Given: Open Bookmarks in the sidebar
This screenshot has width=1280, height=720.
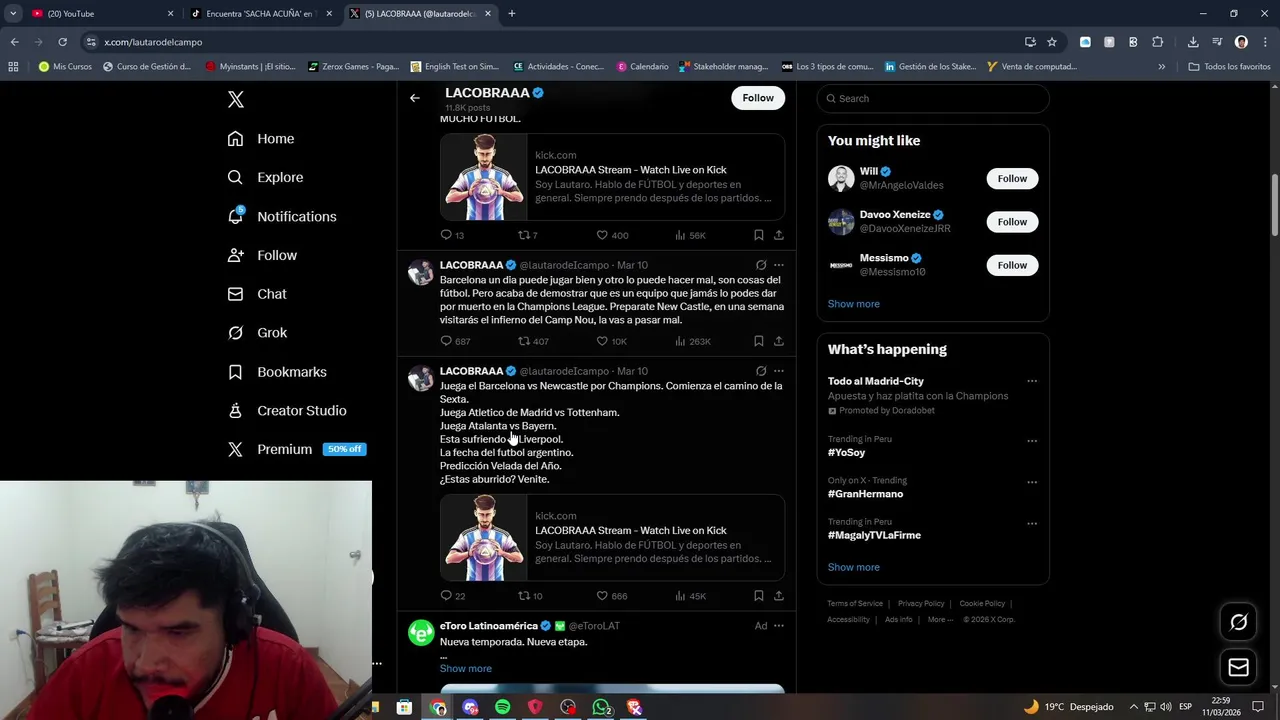Looking at the screenshot, I should (277, 372).
